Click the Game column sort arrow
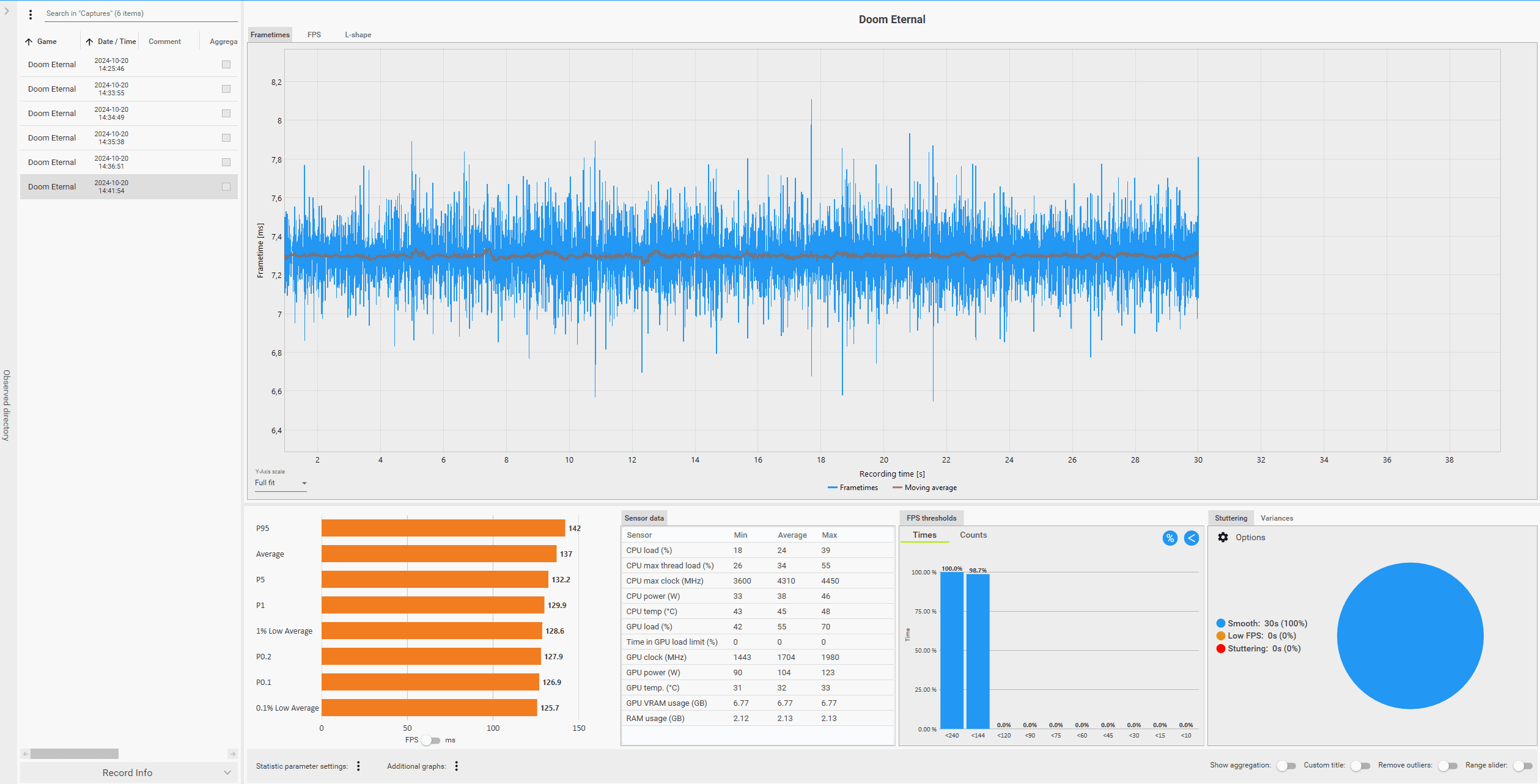1540x784 pixels. (29, 42)
